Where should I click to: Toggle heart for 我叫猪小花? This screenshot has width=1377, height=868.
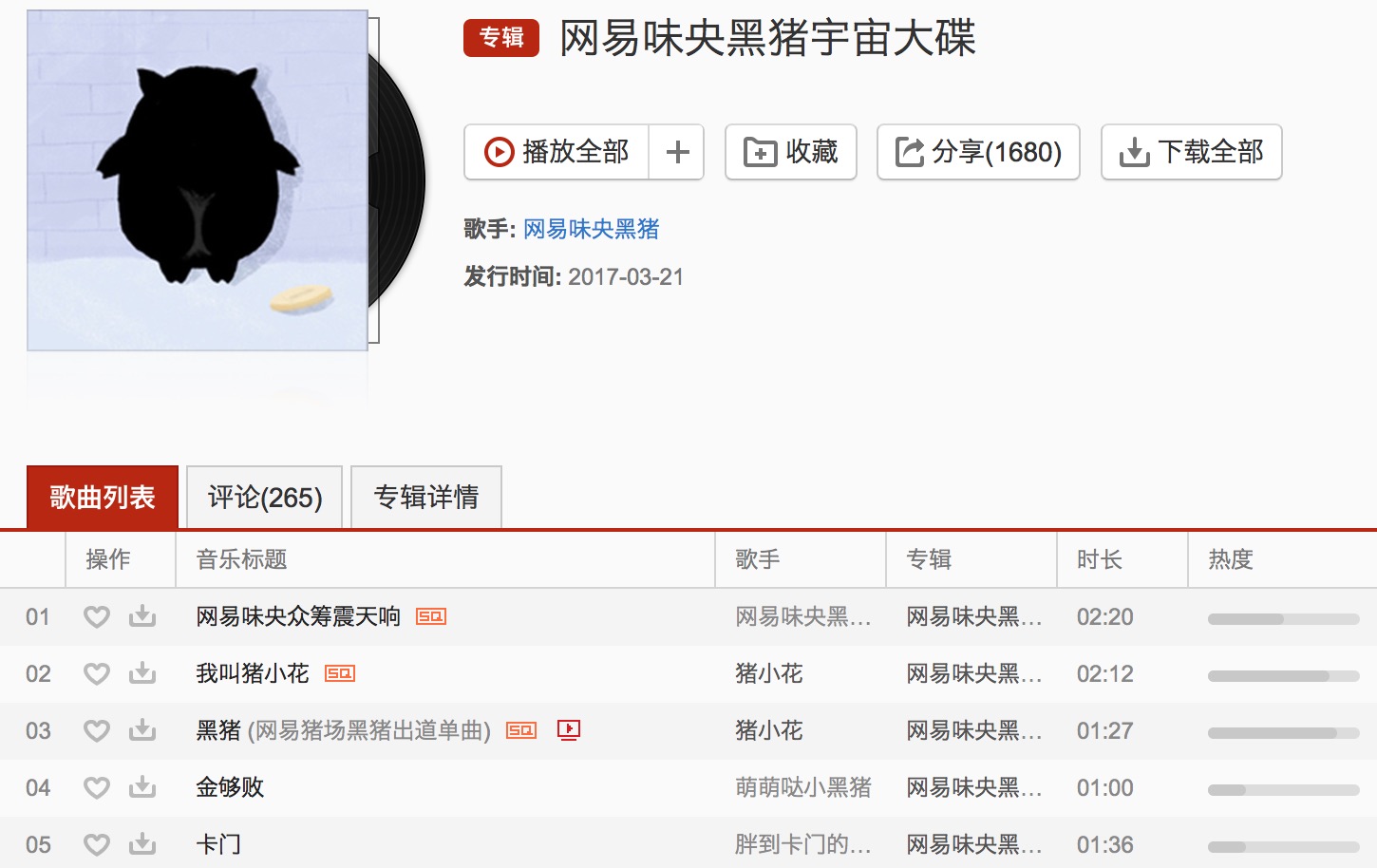[x=97, y=674]
